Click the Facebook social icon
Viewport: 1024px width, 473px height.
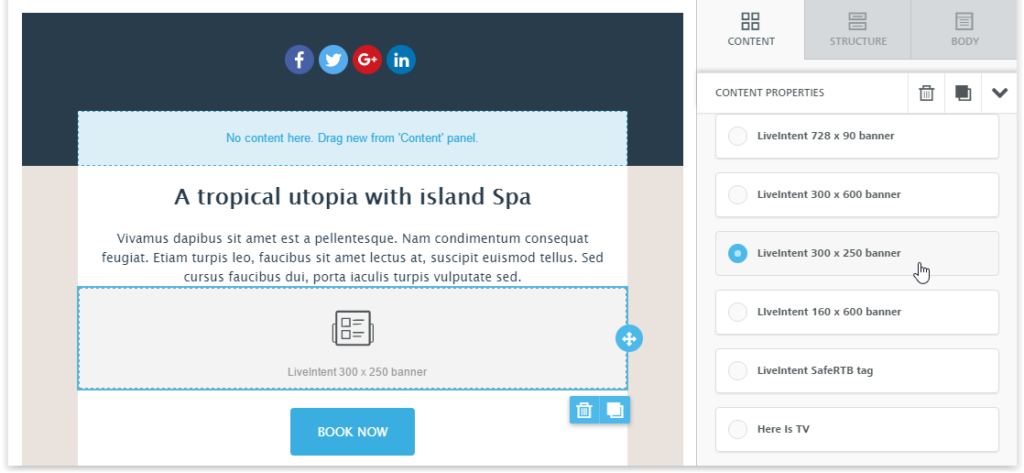coord(299,60)
